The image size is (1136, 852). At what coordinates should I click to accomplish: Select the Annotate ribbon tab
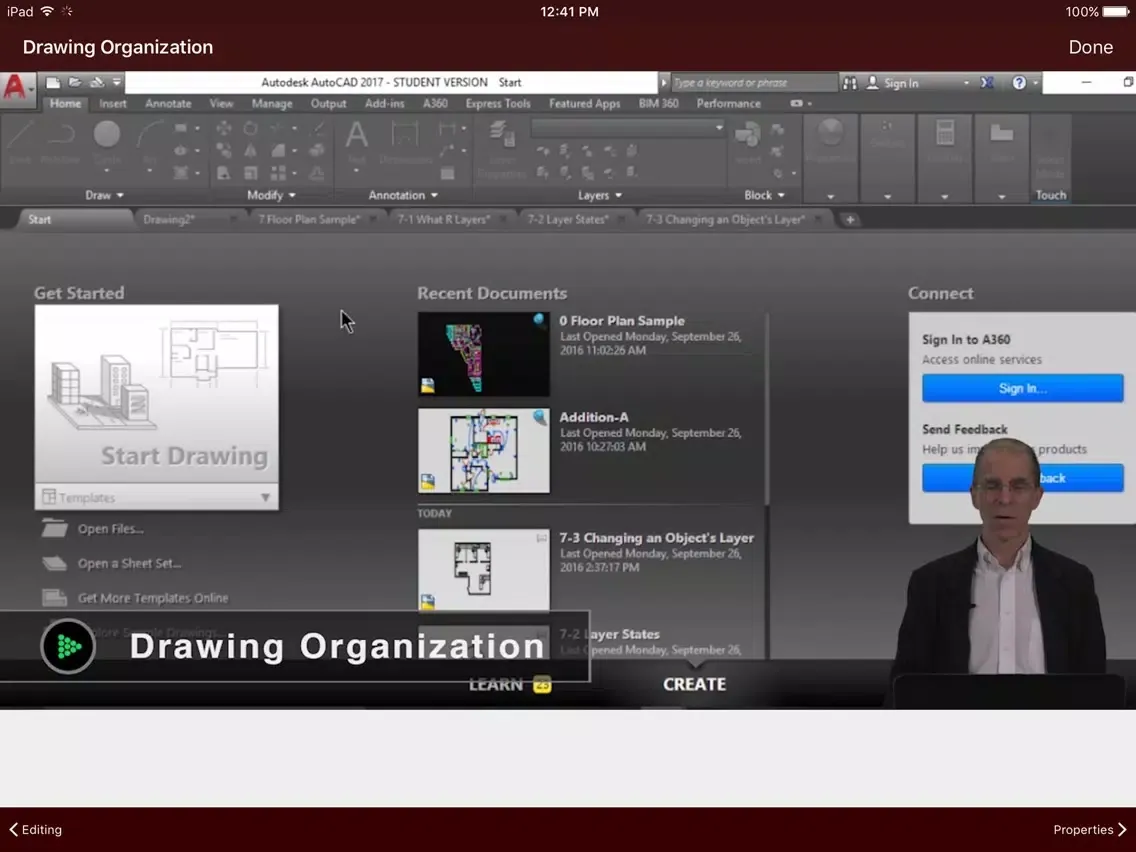coord(168,104)
